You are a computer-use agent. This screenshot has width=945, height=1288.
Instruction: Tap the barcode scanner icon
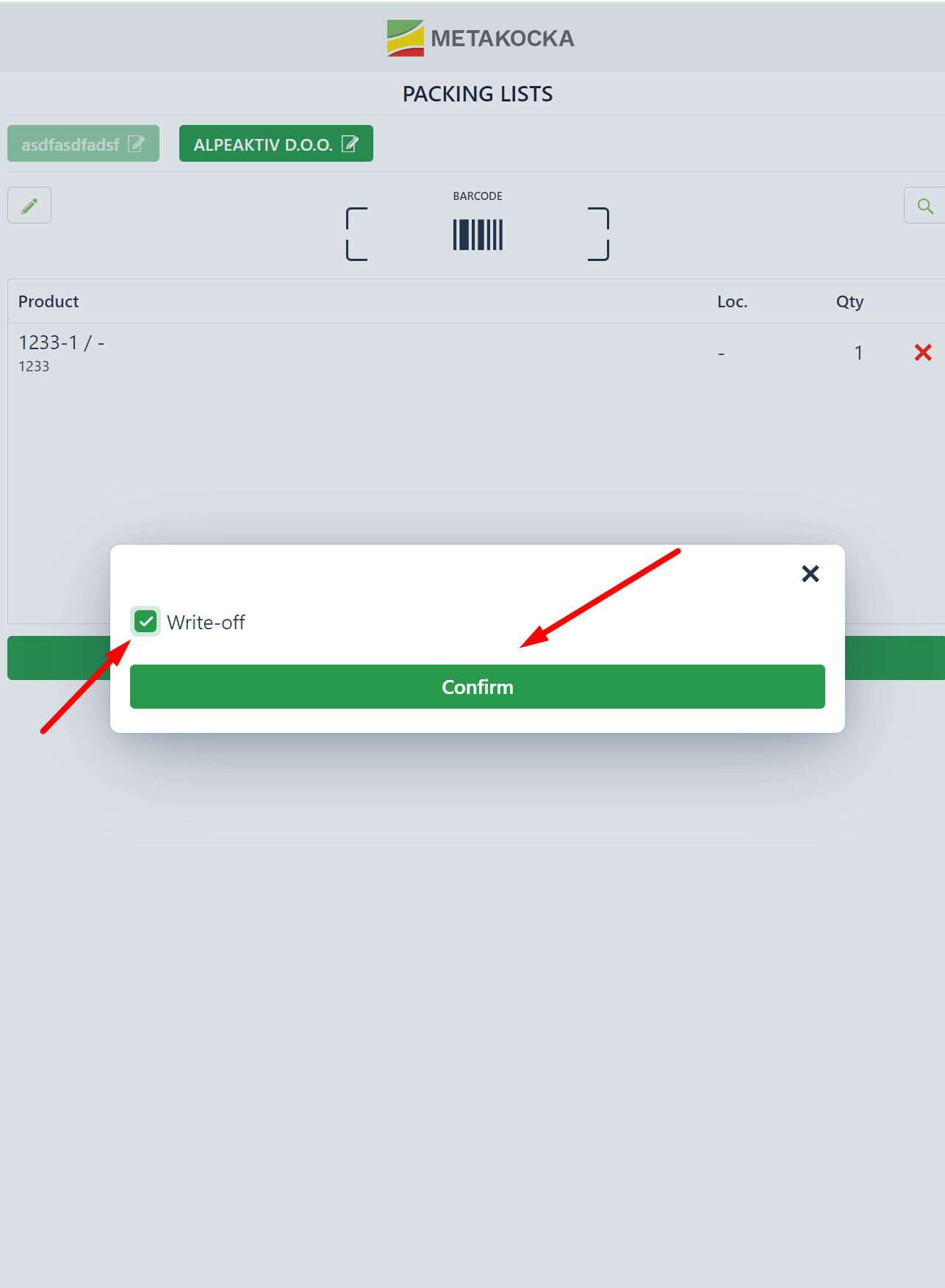coord(478,235)
